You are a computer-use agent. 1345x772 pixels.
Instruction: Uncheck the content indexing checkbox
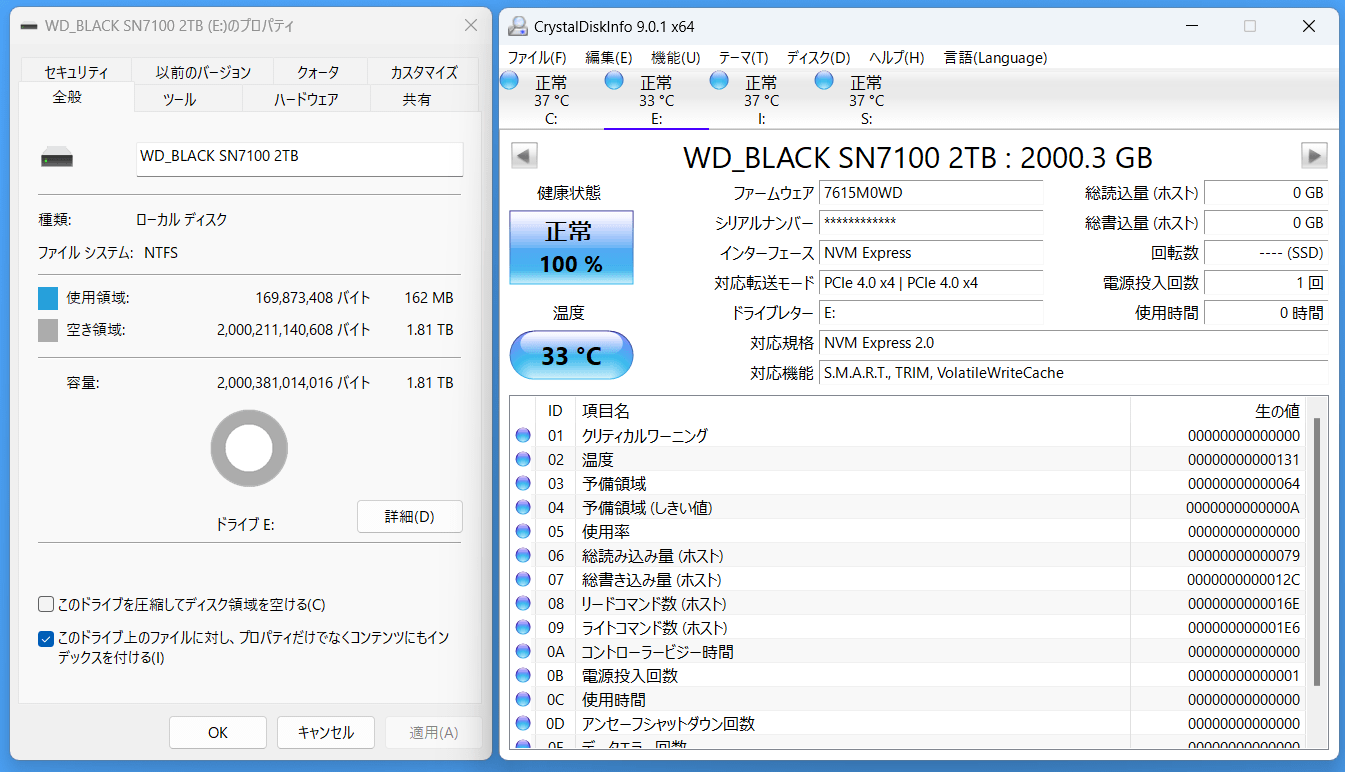click(46, 638)
